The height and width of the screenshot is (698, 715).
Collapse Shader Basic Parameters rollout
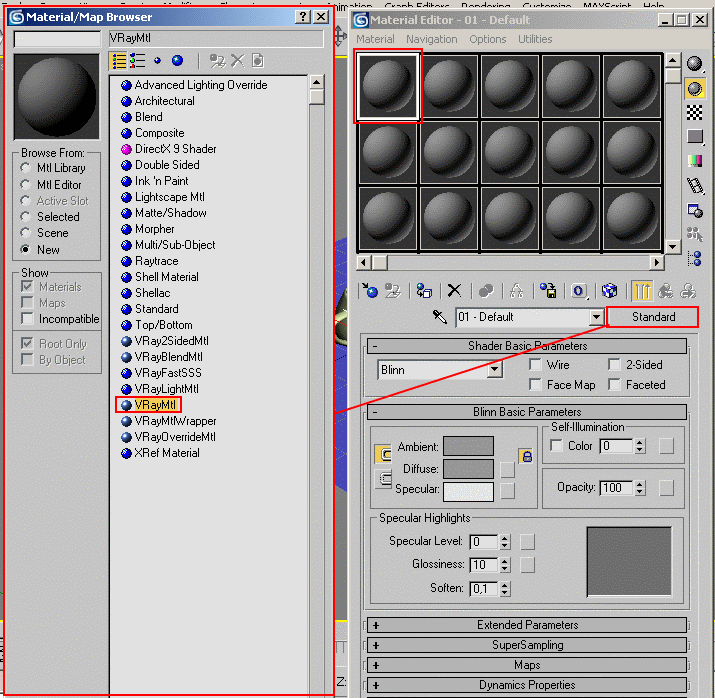[527, 346]
